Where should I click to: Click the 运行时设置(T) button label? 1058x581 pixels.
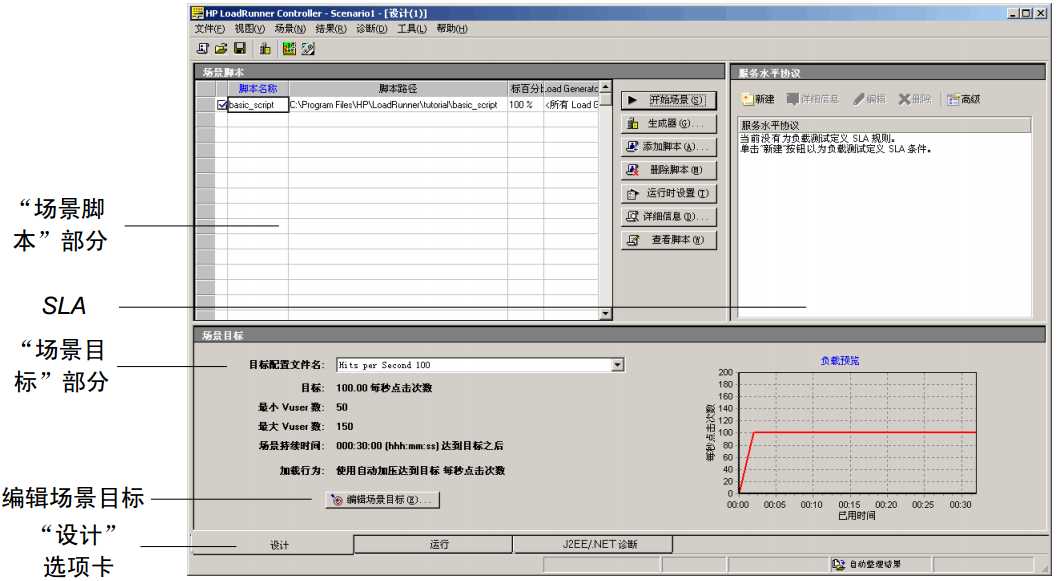click(677, 194)
